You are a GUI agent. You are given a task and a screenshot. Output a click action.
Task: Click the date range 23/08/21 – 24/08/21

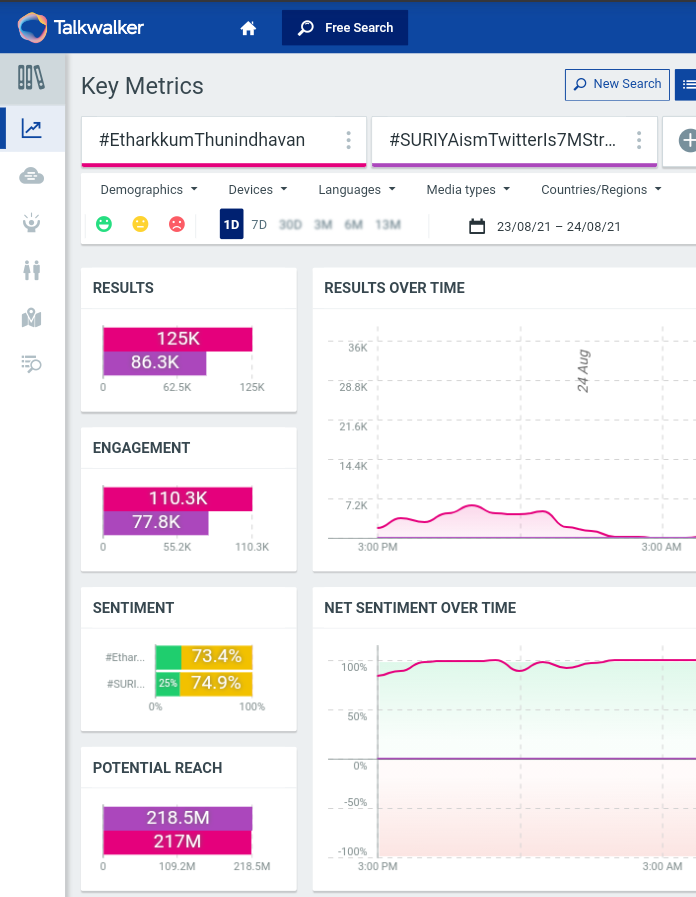coord(558,227)
